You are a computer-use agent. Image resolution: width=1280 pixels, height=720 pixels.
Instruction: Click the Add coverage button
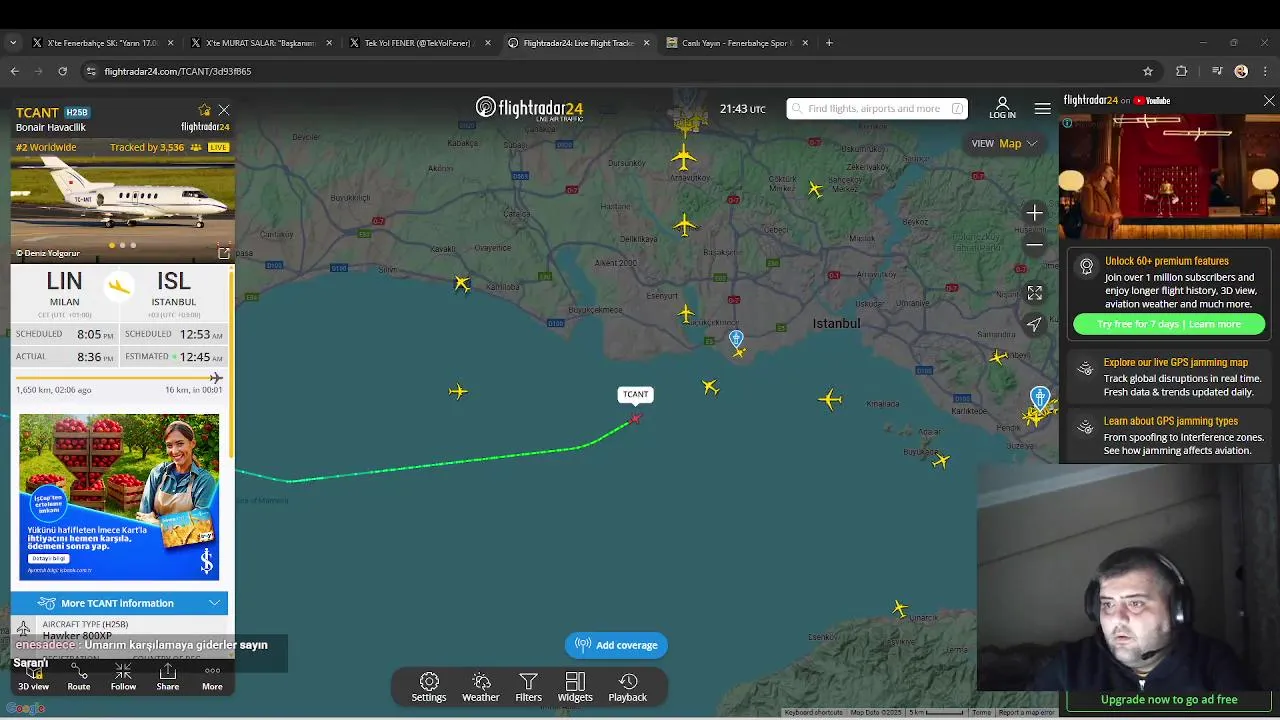pos(616,645)
